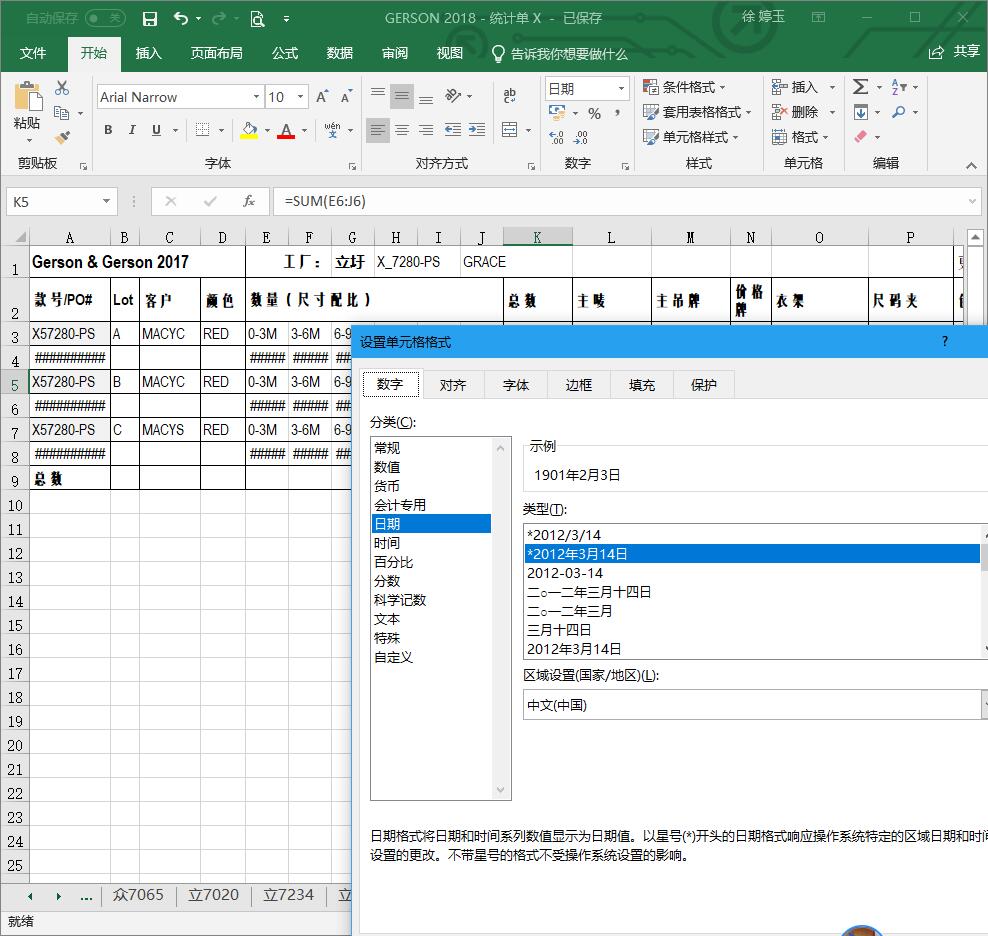988x936 pixels.
Task: Toggle underline formatting
Action: [x=155, y=131]
